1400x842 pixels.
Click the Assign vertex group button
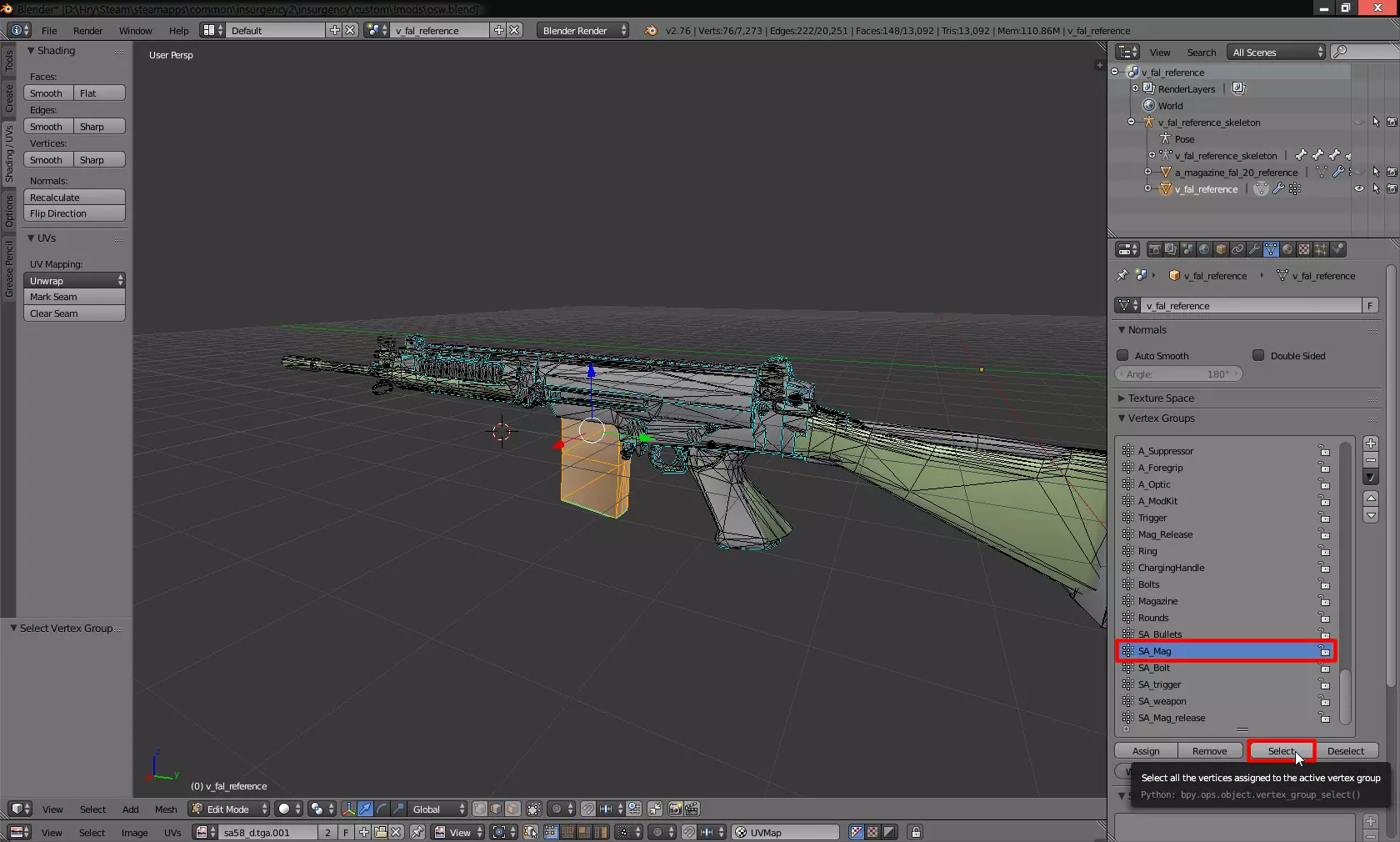[1146, 750]
